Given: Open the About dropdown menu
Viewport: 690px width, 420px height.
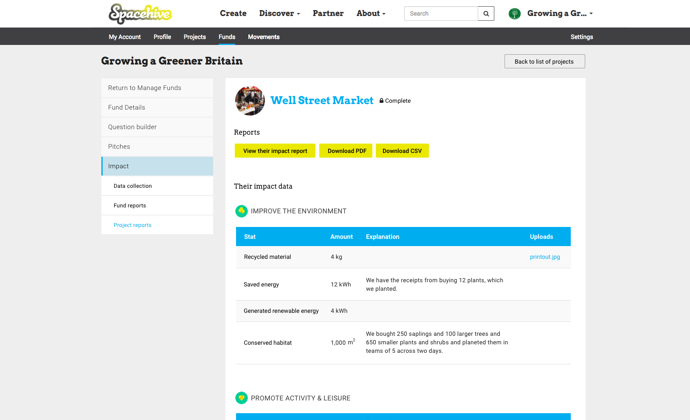Looking at the screenshot, I should pos(371,13).
